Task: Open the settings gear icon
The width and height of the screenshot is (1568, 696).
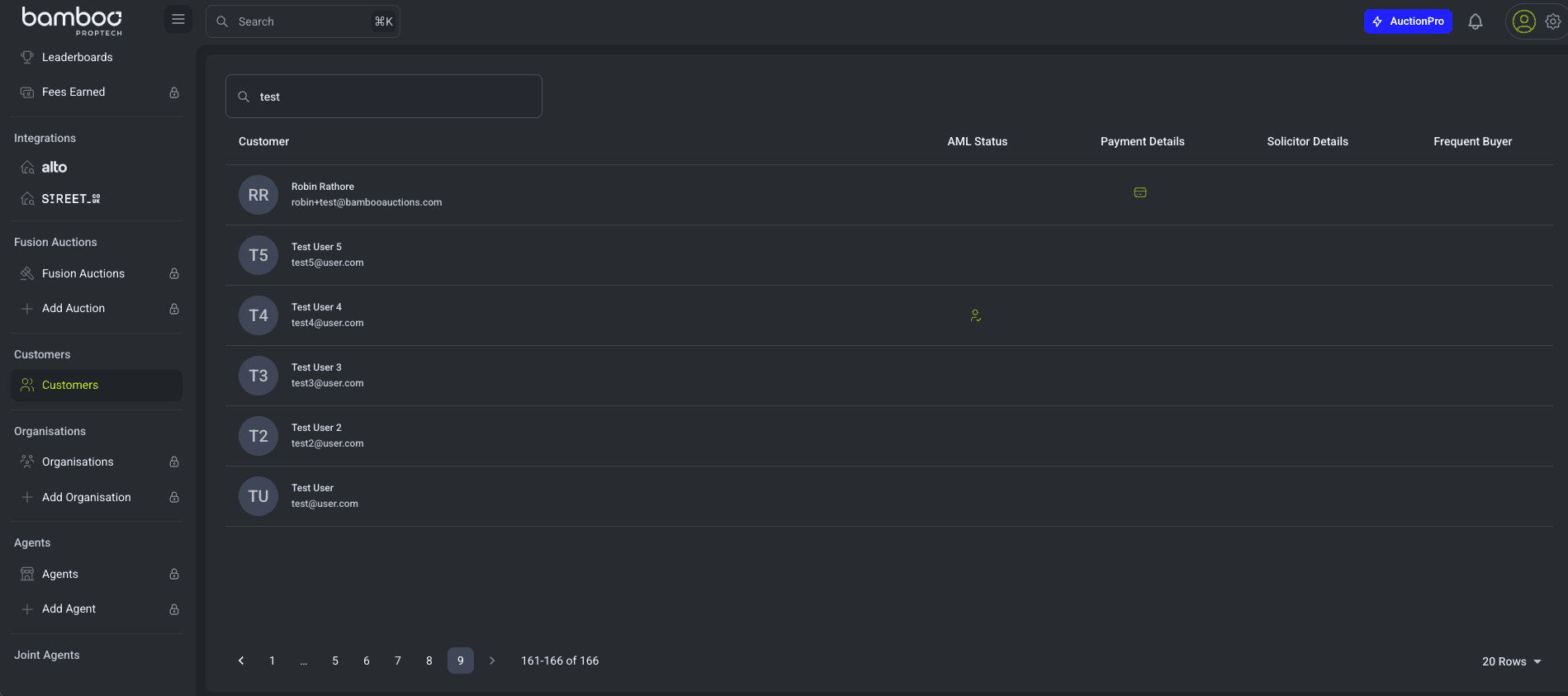Action: click(x=1552, y=21)
